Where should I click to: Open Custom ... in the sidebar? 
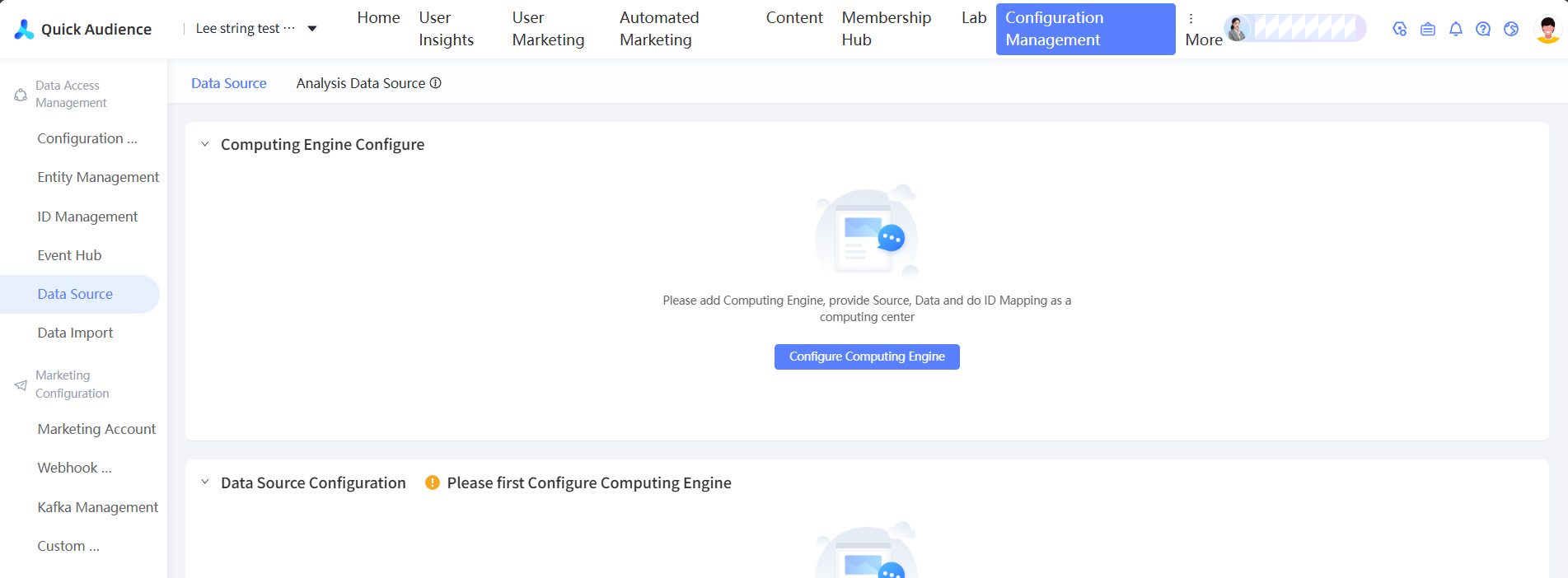[68, 546]
